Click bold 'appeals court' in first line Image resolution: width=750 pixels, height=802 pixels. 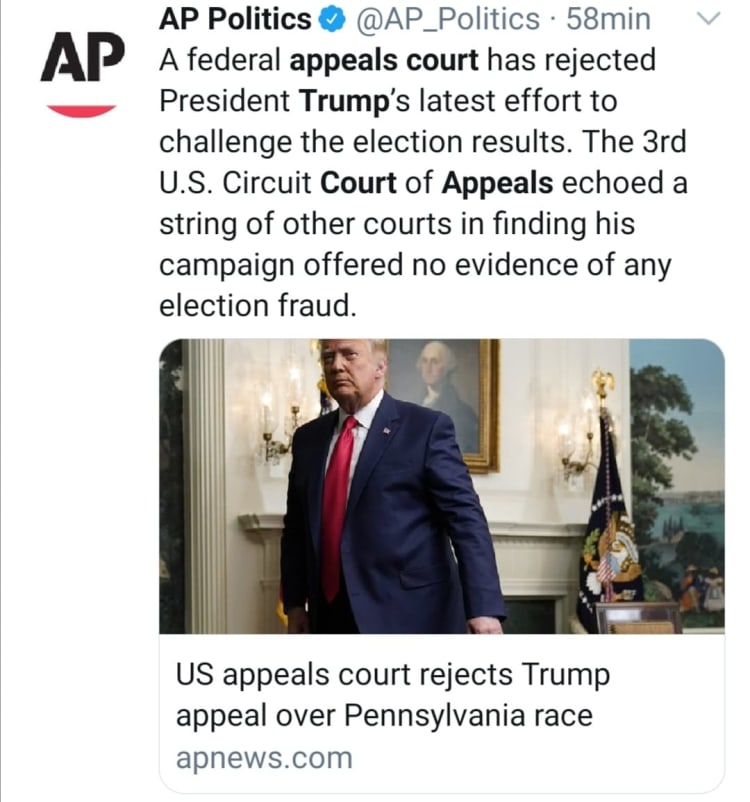point(384,61)
